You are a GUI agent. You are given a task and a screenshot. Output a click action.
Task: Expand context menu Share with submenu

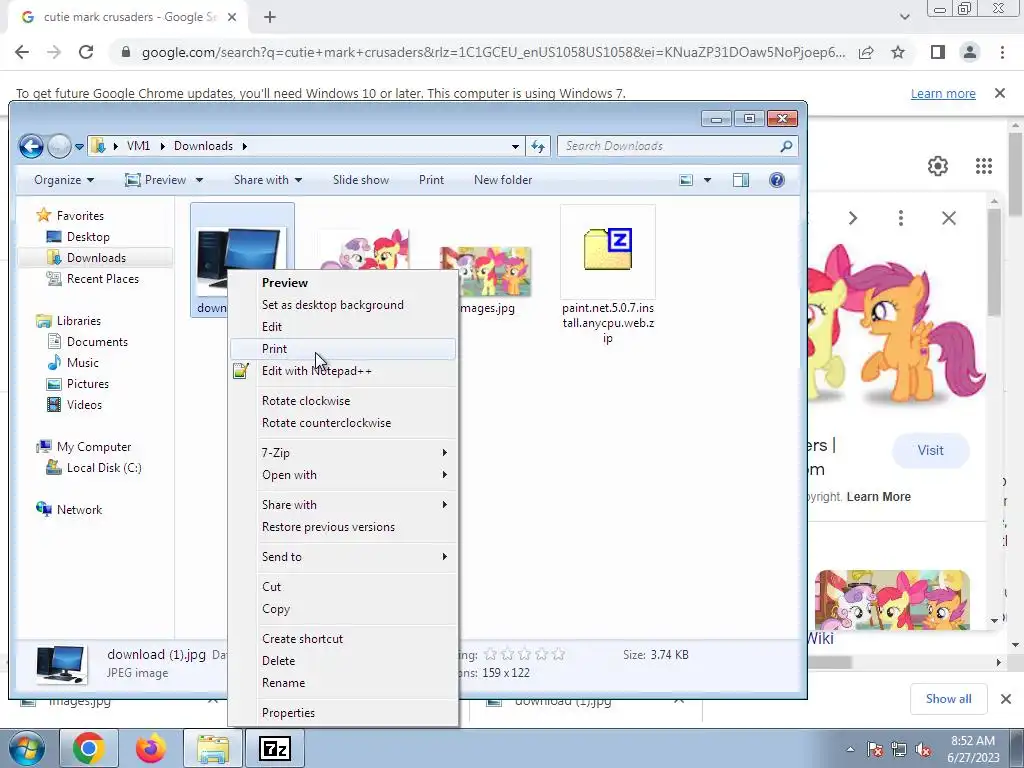pos(344,505)
